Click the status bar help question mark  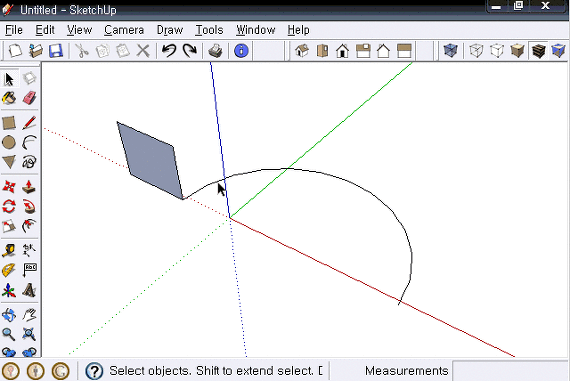pyautogui.click(x=94, y=371)
